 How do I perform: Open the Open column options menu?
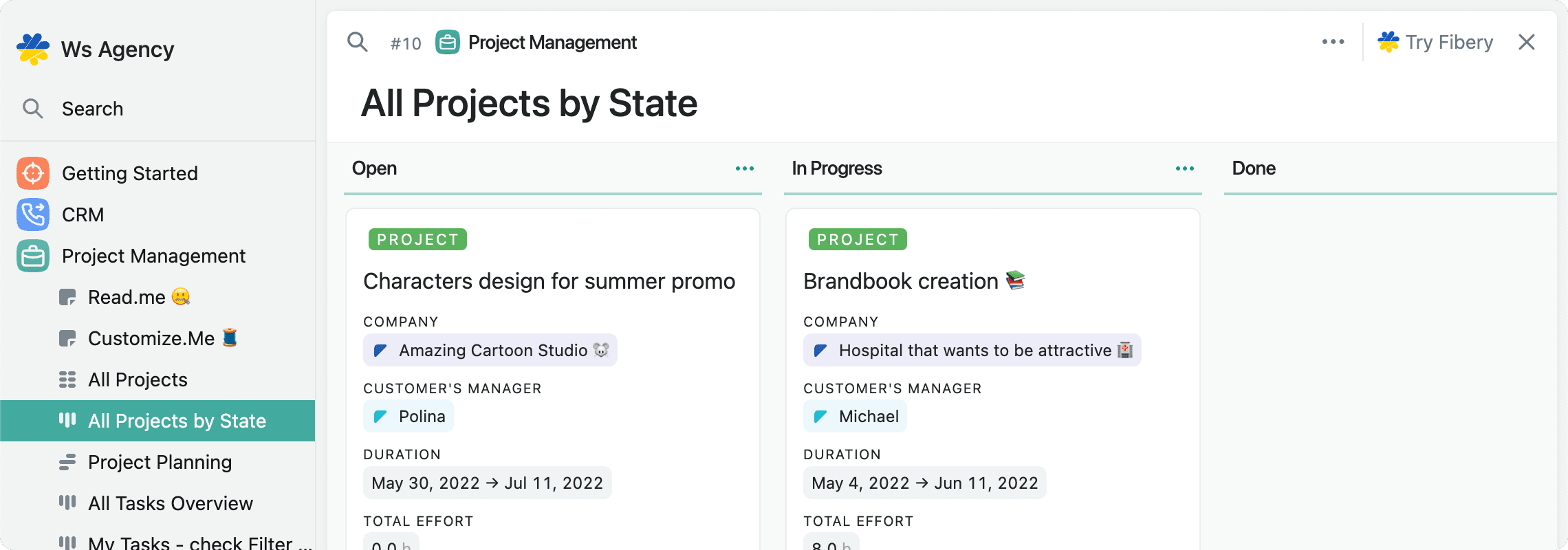coord(743,168)
